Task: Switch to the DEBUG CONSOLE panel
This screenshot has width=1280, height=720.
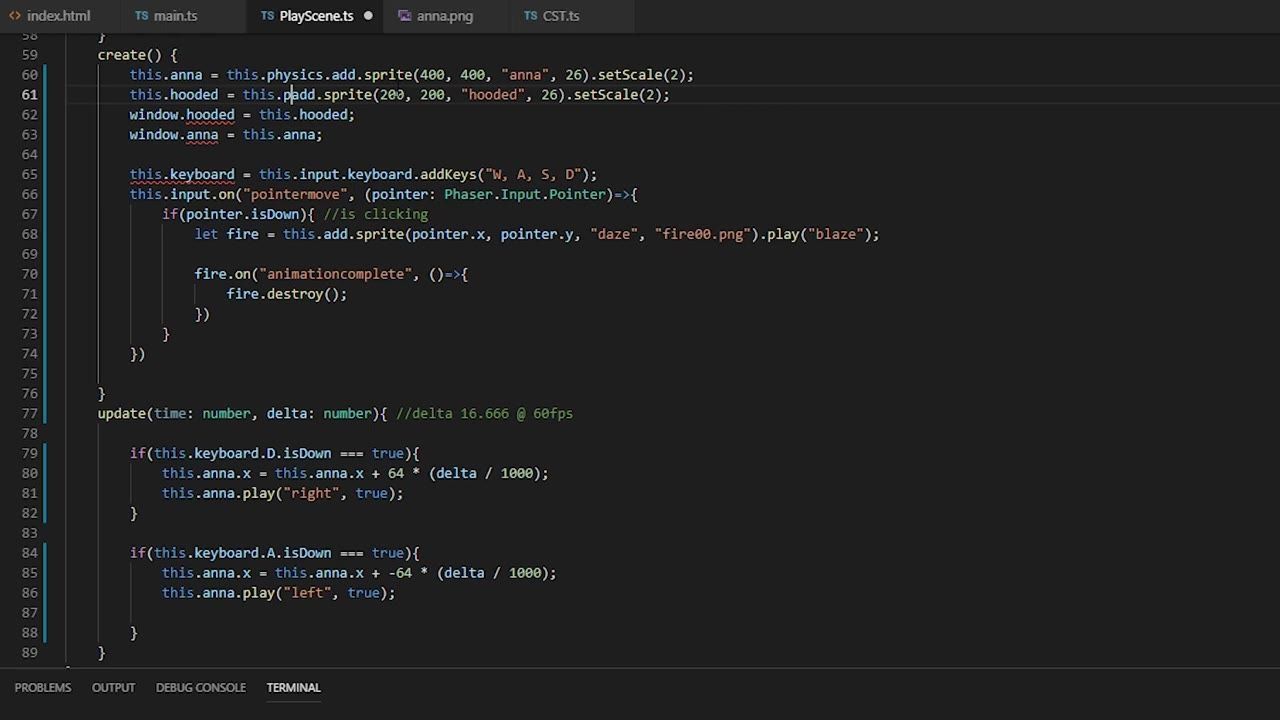Action: point(201,687)
